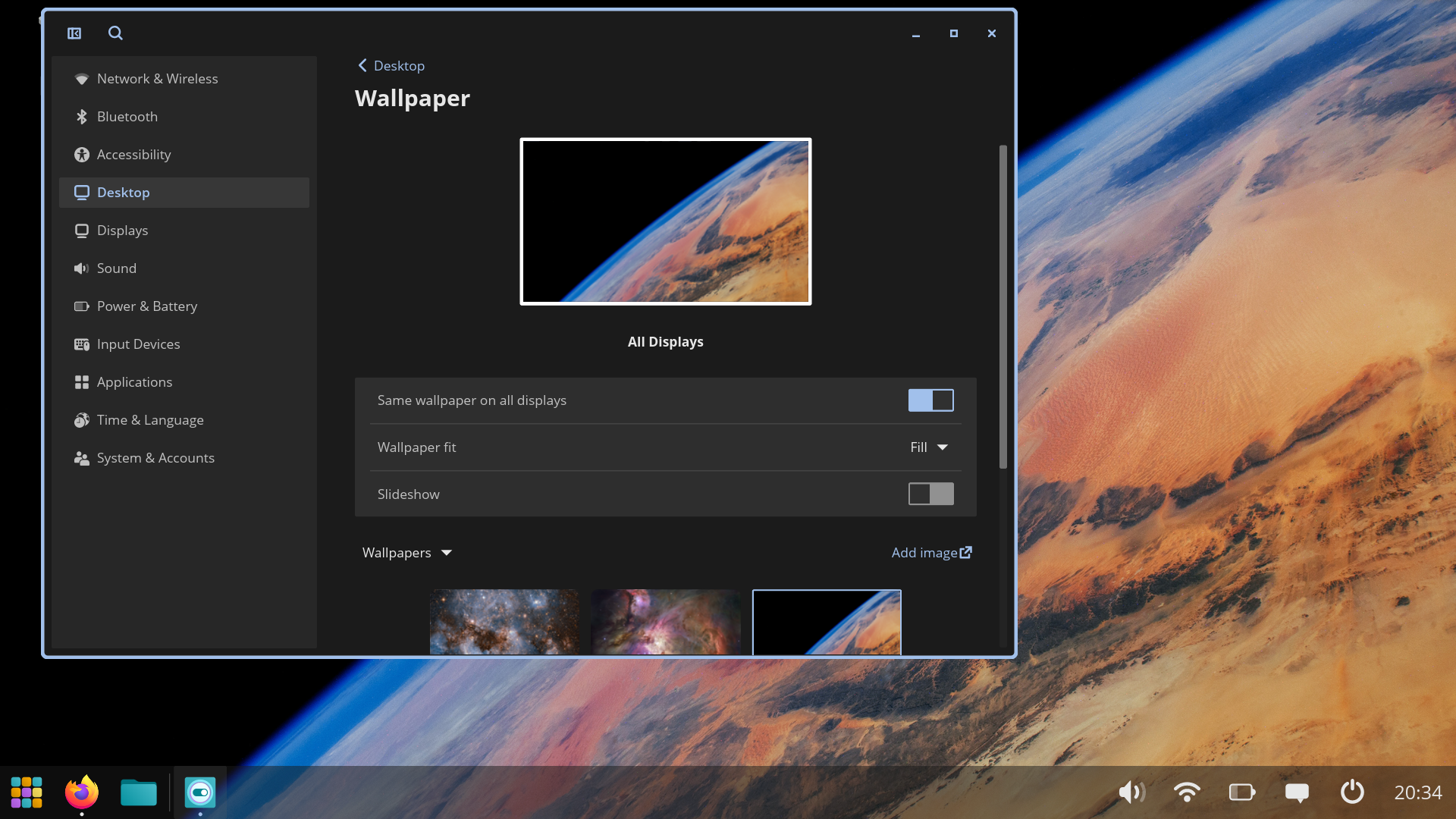Select the colorful nebula wallpaper thumbnail
Image resolution: width=1456 pixels, height=819 pixels.
[666, 622]
